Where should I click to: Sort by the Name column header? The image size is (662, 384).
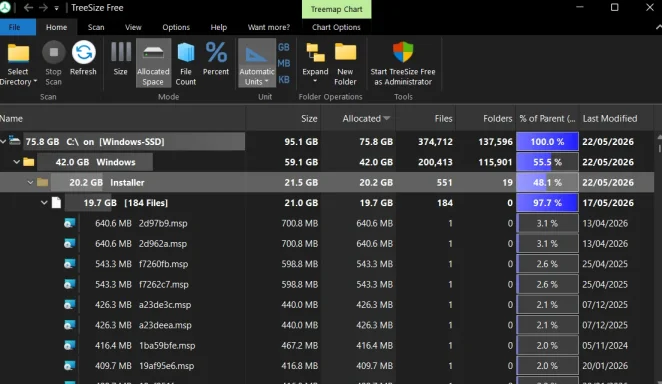(x=122, y=119)
